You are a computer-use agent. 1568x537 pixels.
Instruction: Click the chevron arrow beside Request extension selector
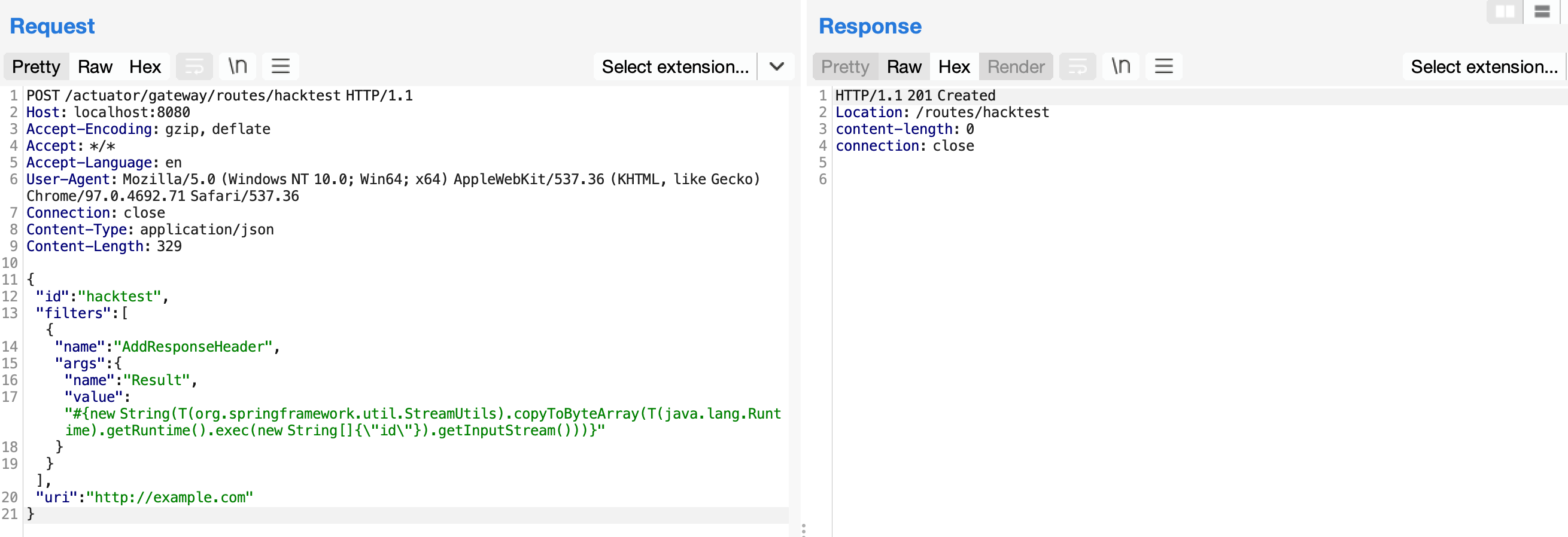click(776, 66)
